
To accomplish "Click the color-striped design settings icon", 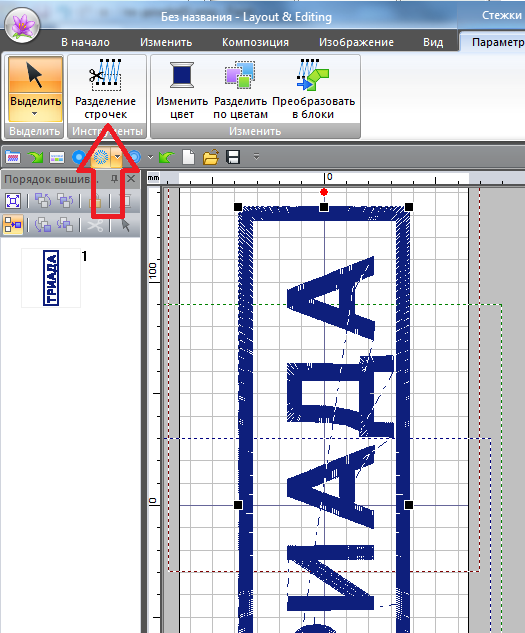I will pos(57,157).
